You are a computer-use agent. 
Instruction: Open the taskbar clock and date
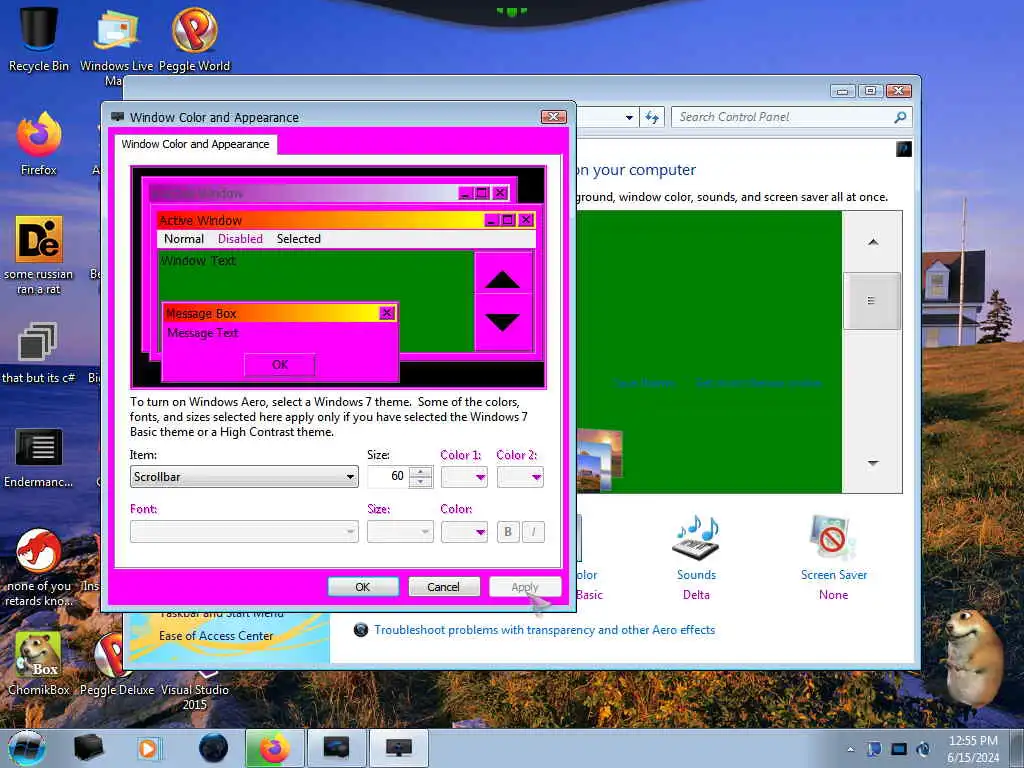click(x=973, y=749)
